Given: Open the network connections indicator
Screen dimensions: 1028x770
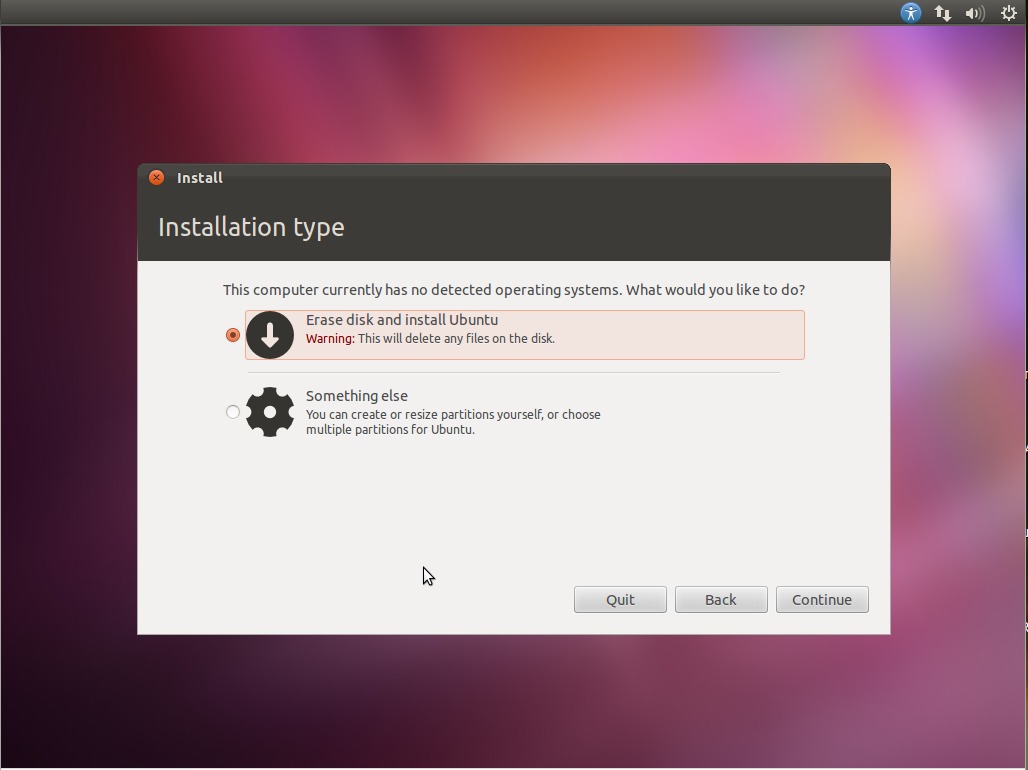Looking at the screenshot, I should 943,13.
